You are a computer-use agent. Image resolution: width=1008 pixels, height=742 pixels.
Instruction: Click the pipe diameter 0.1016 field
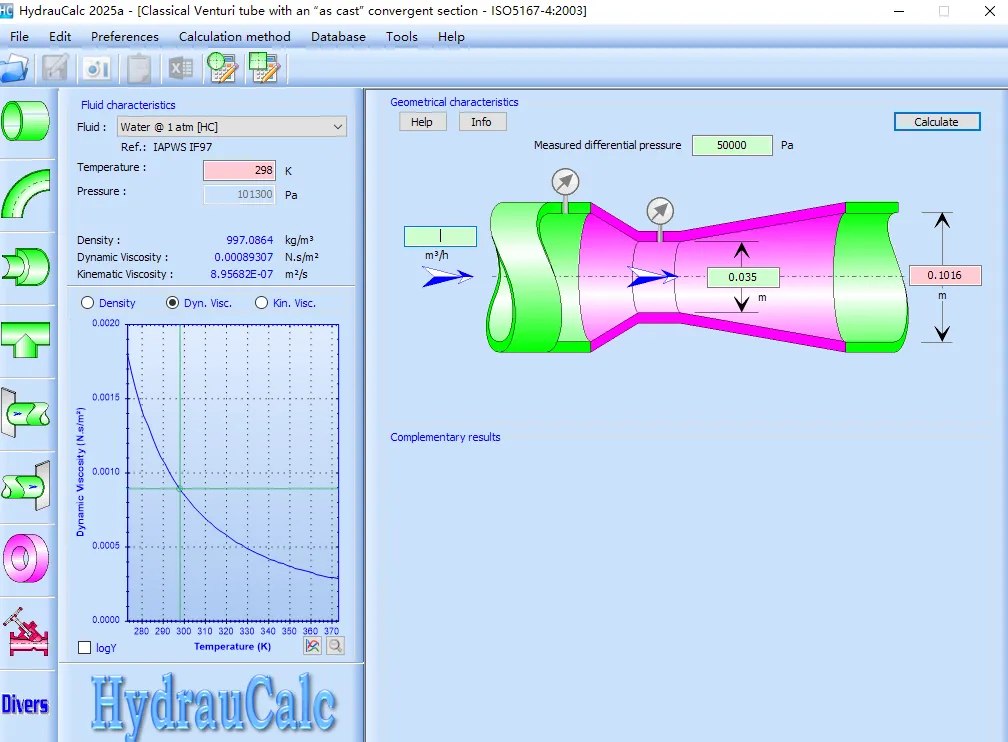[945, 275]
